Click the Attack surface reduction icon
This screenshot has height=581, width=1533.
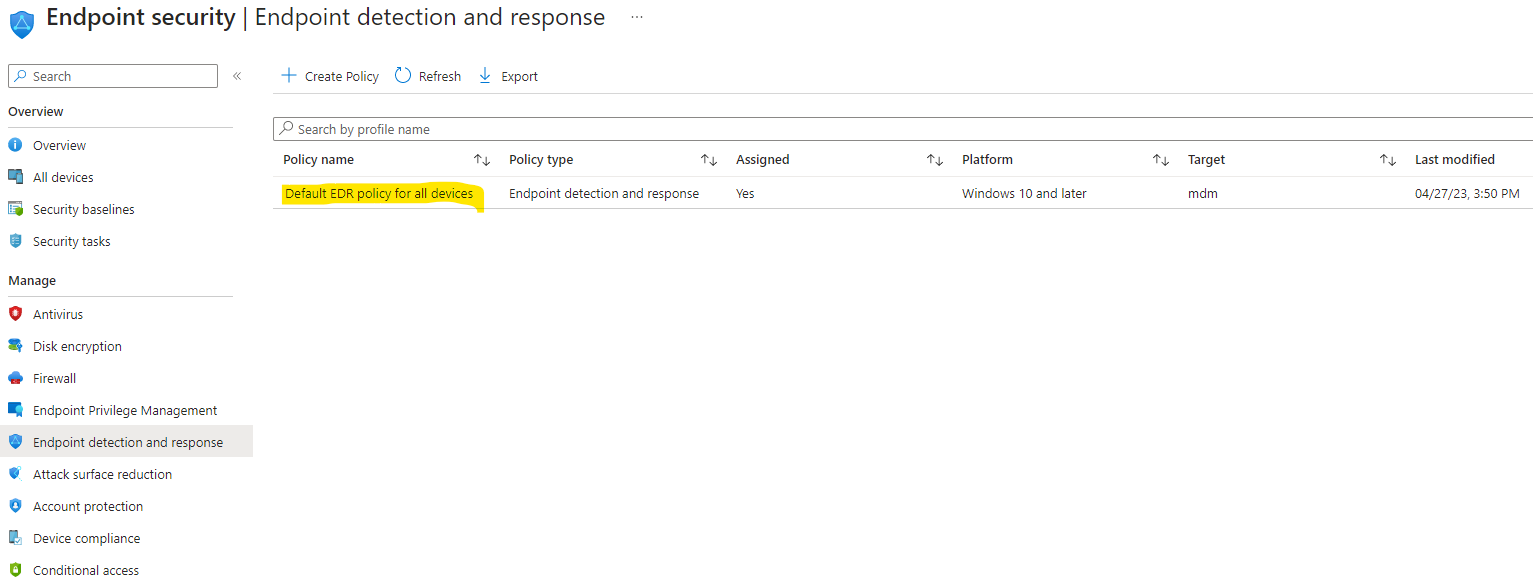15,474
